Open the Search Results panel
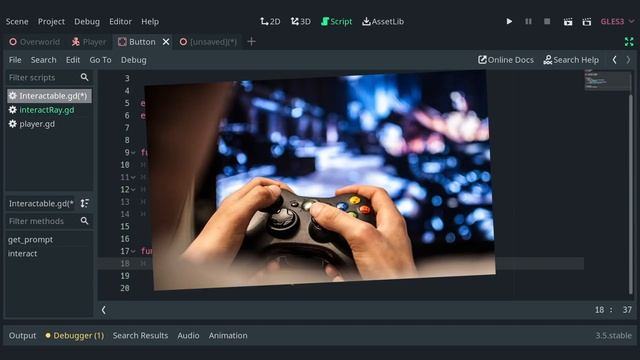The height and width of the screenshot is (360, 640). [140, 336]
